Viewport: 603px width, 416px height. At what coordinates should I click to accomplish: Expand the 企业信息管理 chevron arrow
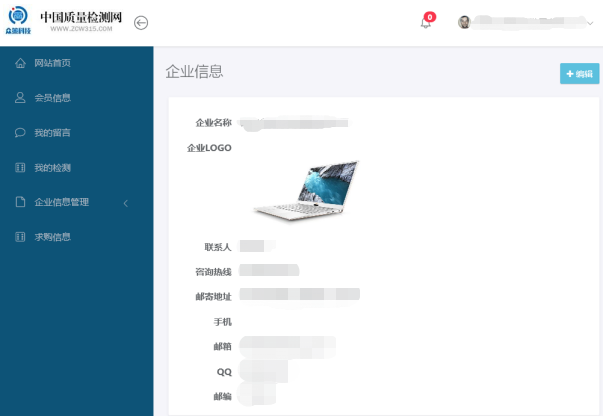pos(125,203)
